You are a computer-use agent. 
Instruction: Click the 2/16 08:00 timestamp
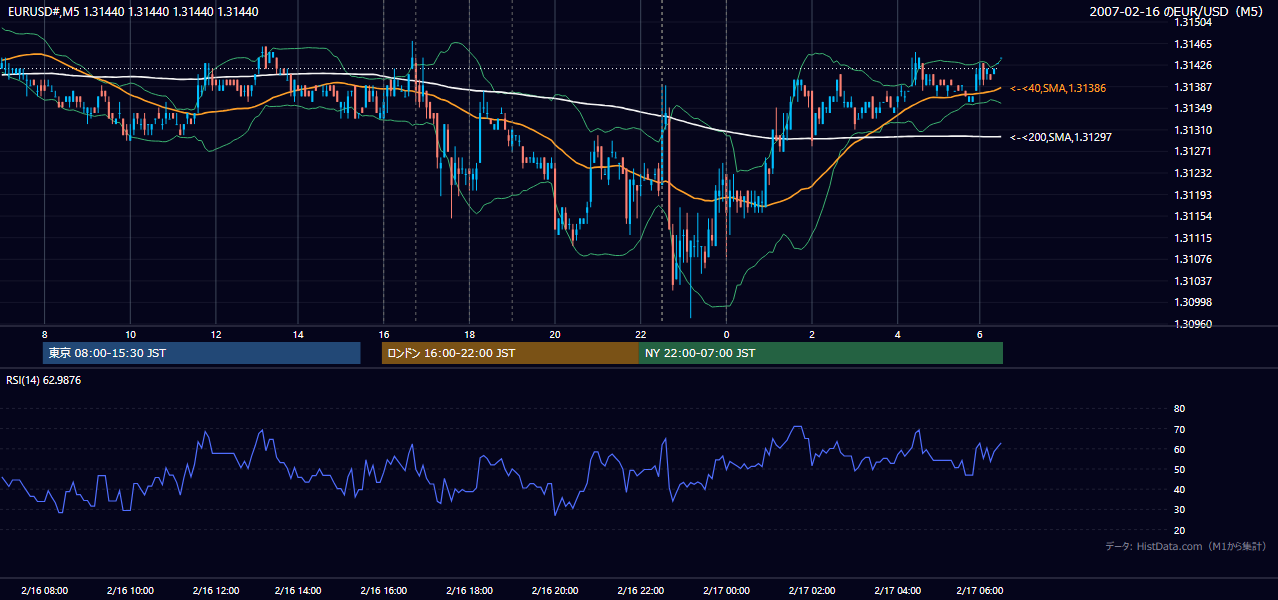pyautogui.click(x=44, y=590)
